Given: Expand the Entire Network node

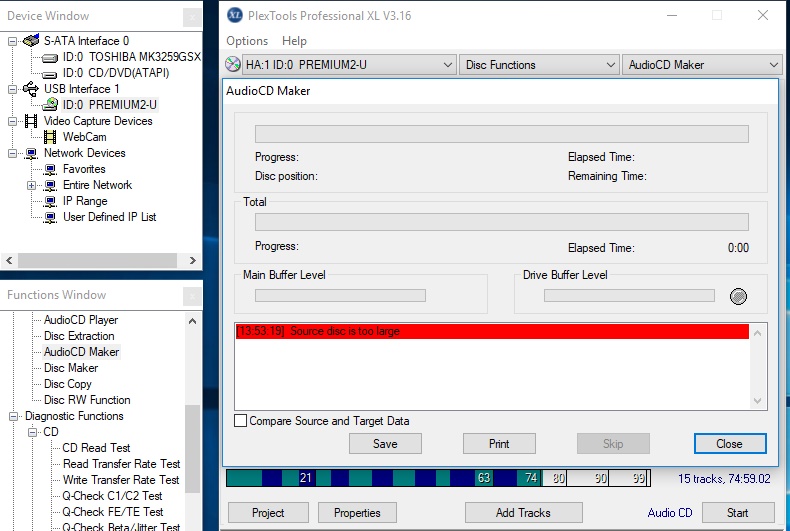Looking at the screenshot, I should 31,185.
